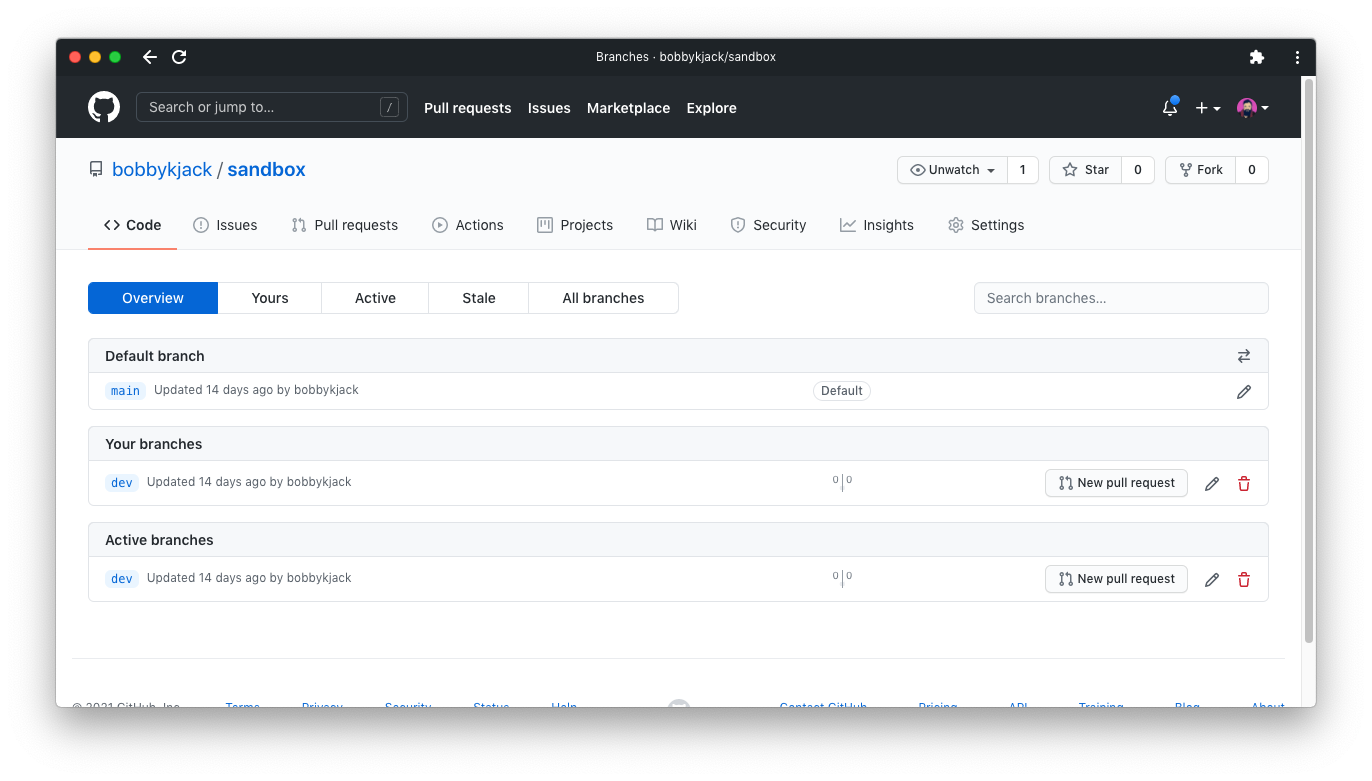
Task: Star the sandbox repository
Action: (1085, 170)
